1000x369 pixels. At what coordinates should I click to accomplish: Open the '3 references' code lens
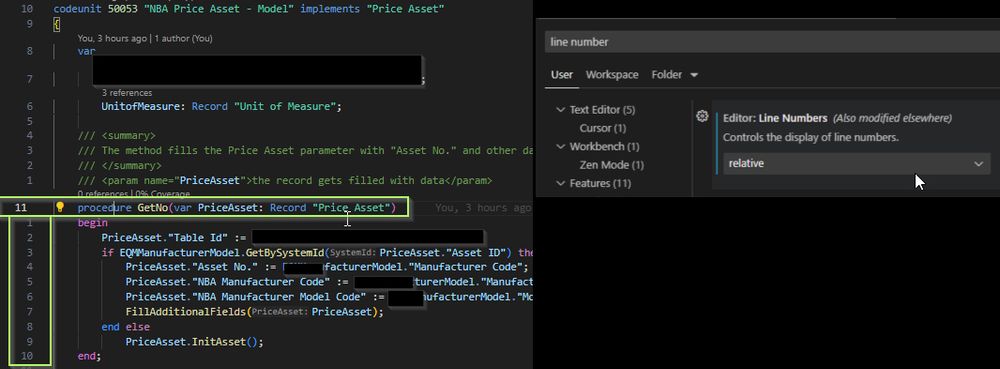127,92
